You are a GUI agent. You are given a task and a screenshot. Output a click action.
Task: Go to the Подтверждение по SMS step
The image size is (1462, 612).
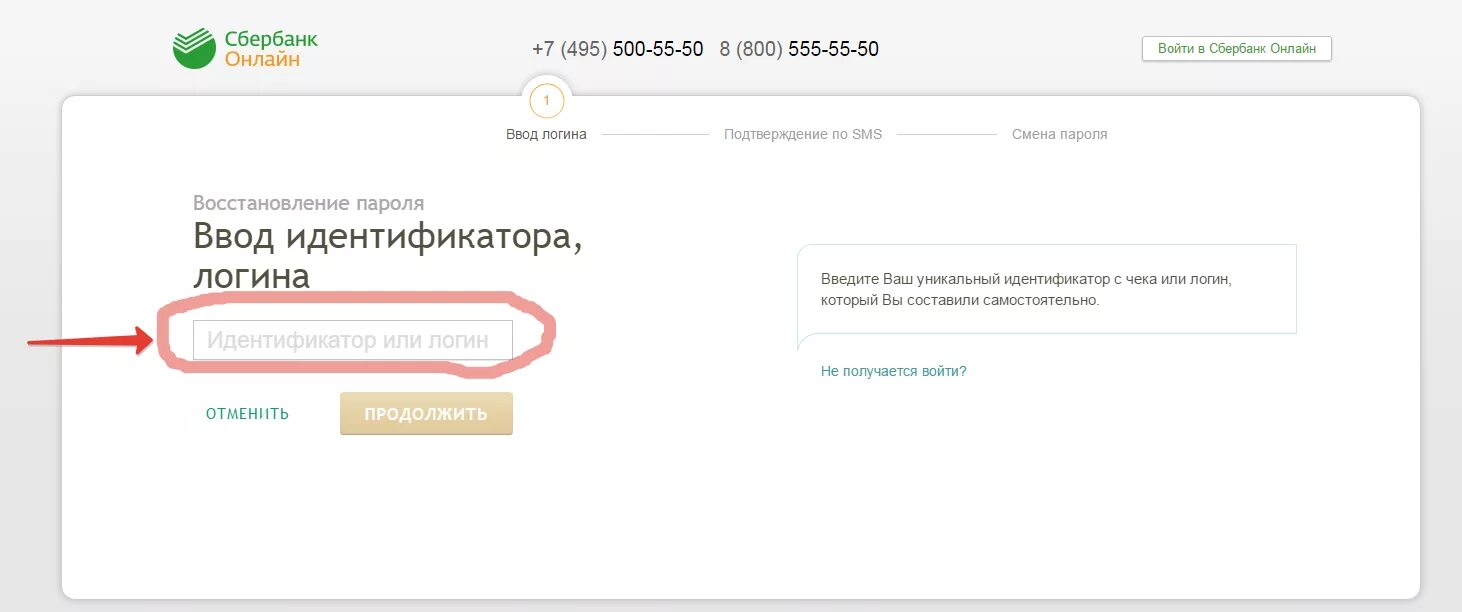[x=803, y=134]
